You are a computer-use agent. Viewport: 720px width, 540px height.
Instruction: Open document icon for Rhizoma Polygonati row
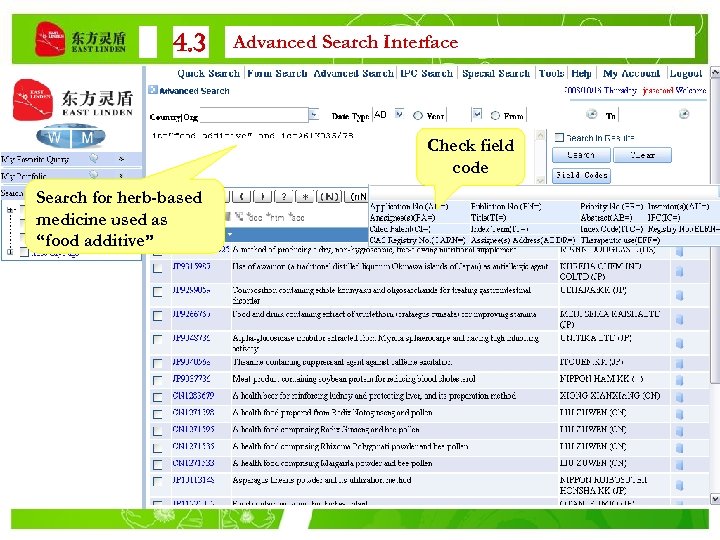click(x=680, y=448)
